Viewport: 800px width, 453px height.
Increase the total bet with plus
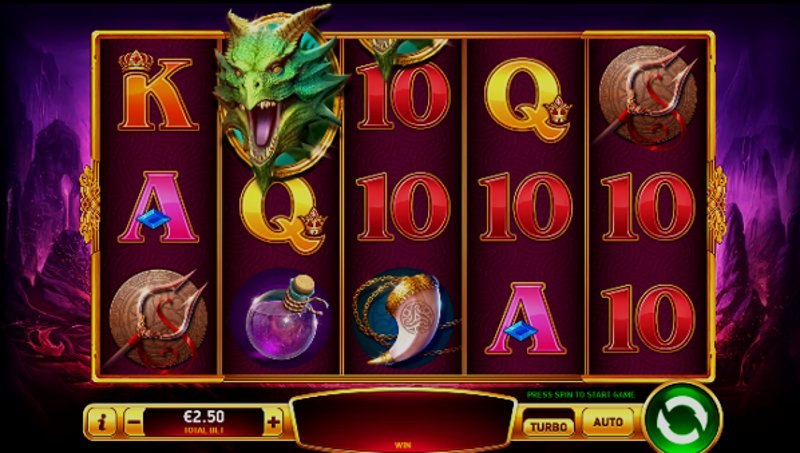tap(273, 422)
